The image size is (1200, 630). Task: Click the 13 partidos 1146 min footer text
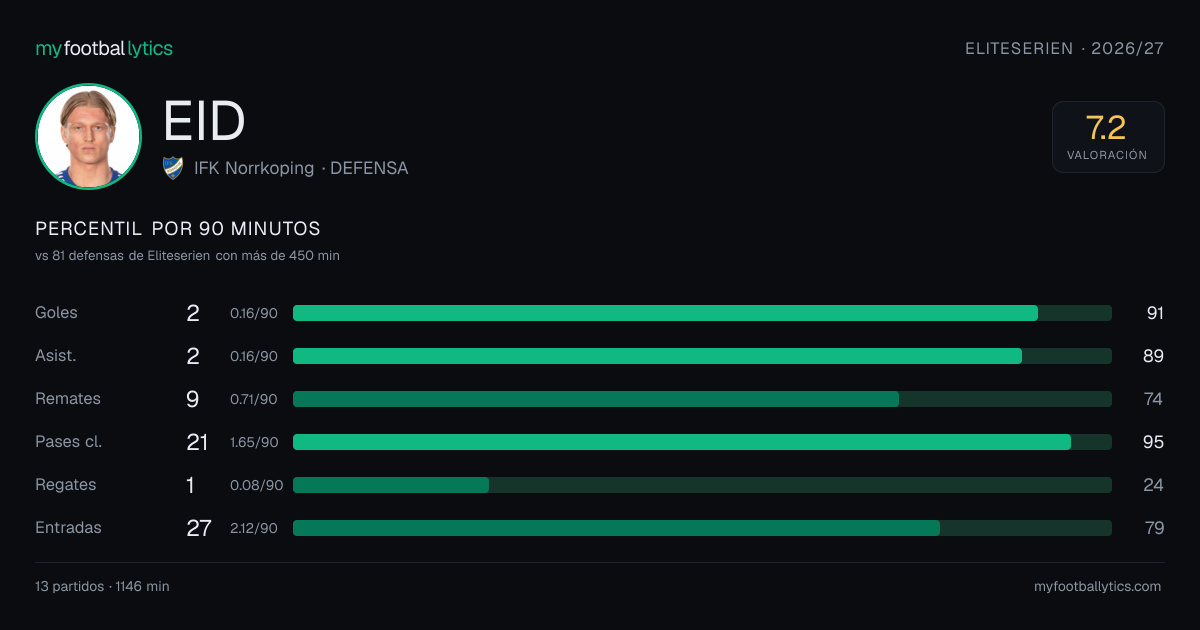102,587
